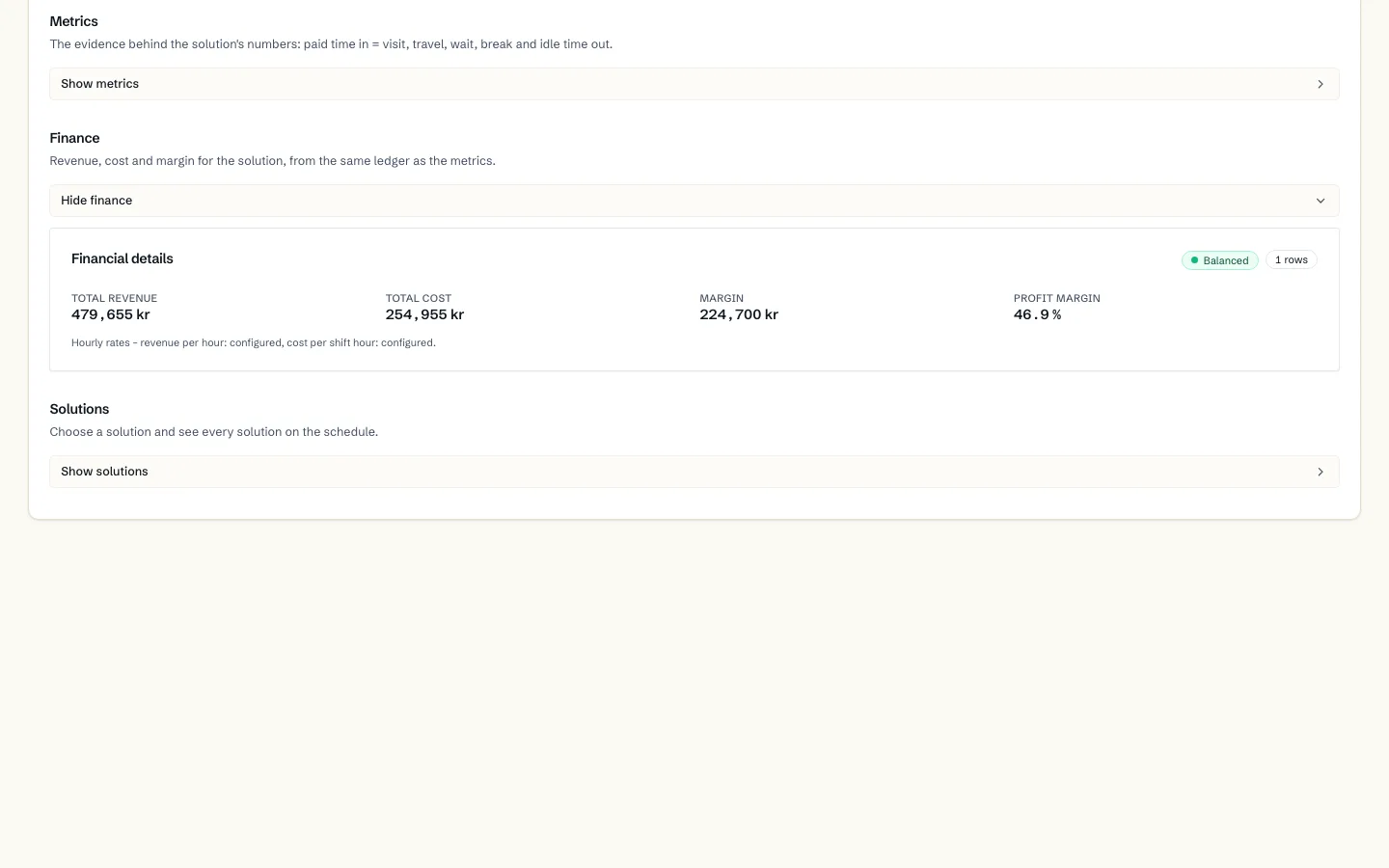Select the total revenue value 479,655 kr

(x=111, y=314)
